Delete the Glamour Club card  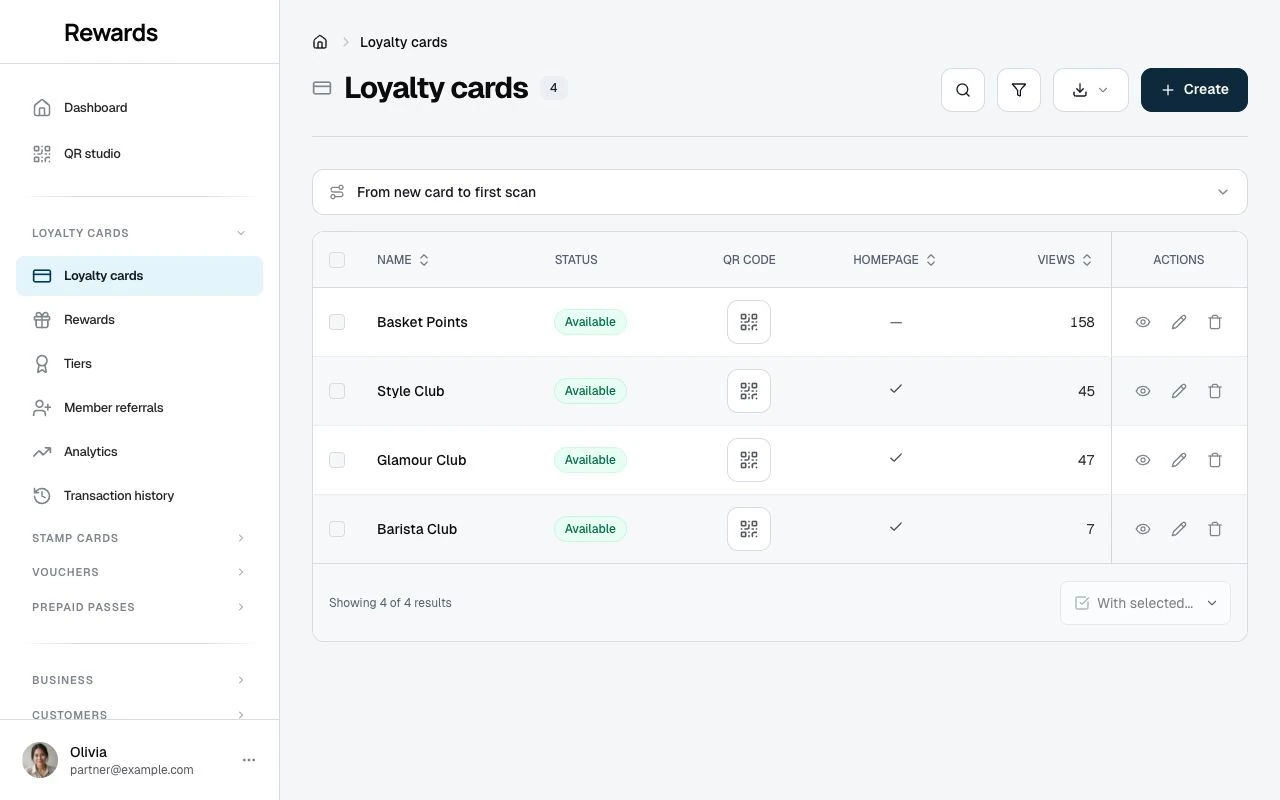[x=1215, y=460]
